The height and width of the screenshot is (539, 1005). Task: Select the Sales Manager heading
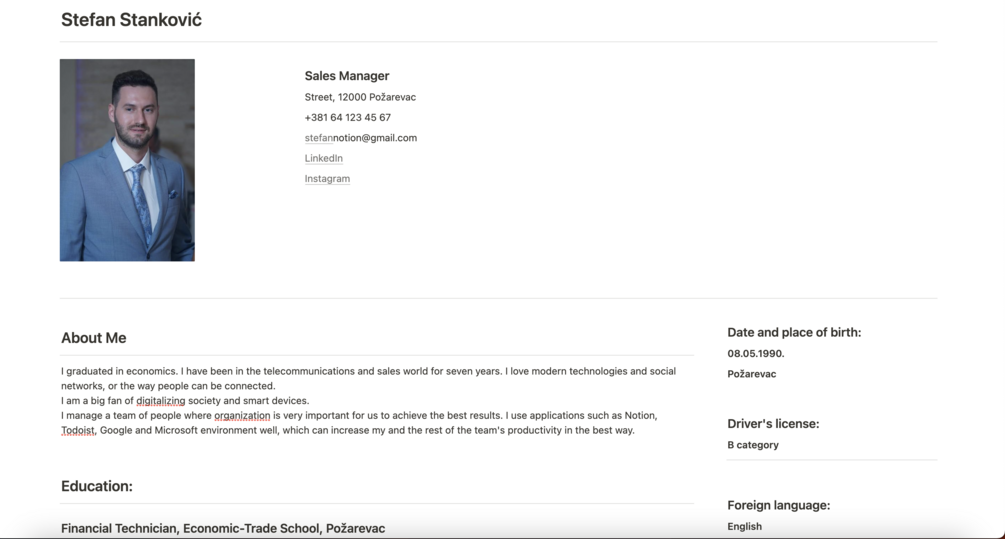tap(347, 76)
